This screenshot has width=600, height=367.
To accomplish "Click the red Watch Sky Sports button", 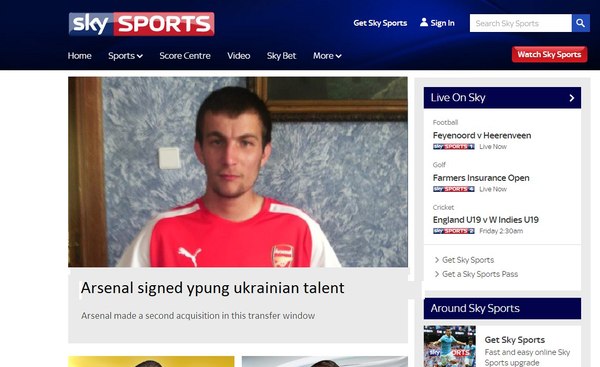I will click(549, 54).
